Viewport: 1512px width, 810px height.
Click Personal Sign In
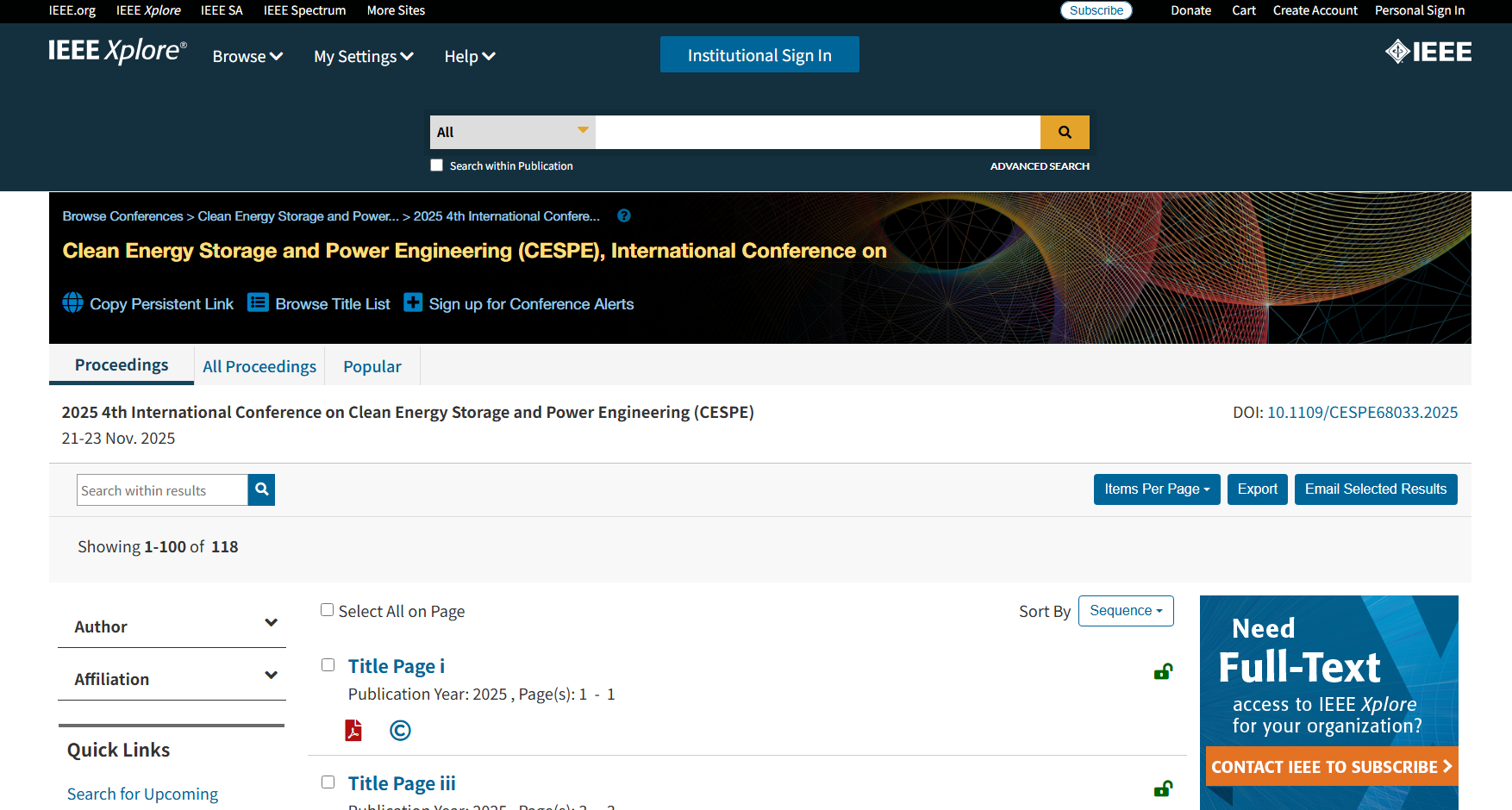tap(1420, 10)
